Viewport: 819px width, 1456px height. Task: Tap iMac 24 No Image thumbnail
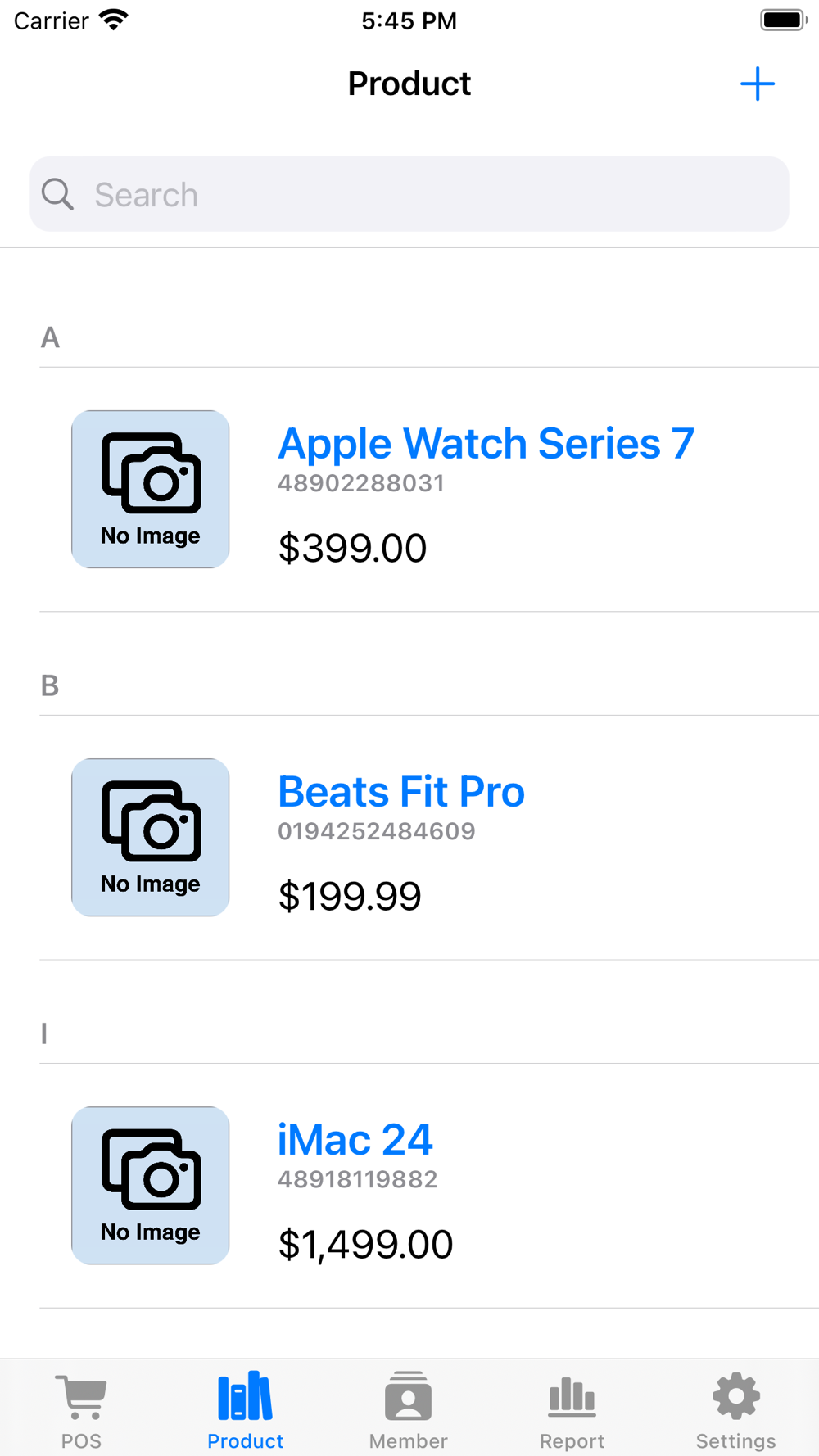151,1185
